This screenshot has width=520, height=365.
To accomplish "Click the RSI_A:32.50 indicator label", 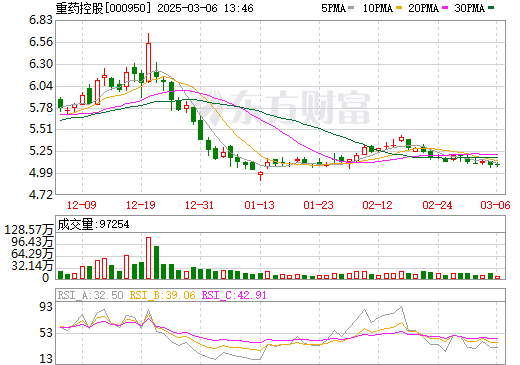I will click(x=90, y=295).
